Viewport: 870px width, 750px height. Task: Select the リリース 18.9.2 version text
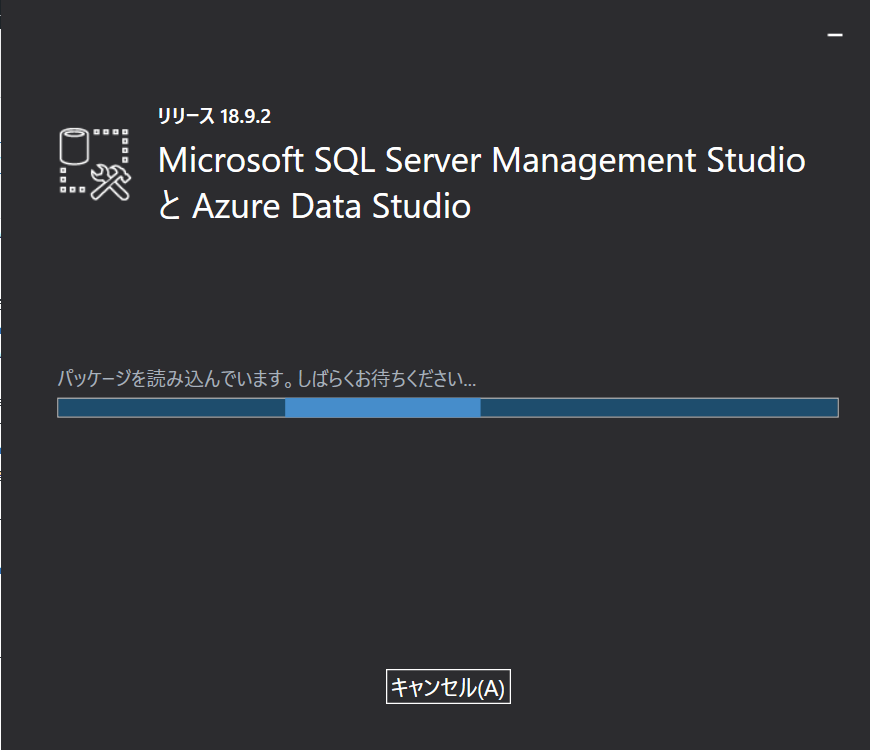tap(214, 116)
